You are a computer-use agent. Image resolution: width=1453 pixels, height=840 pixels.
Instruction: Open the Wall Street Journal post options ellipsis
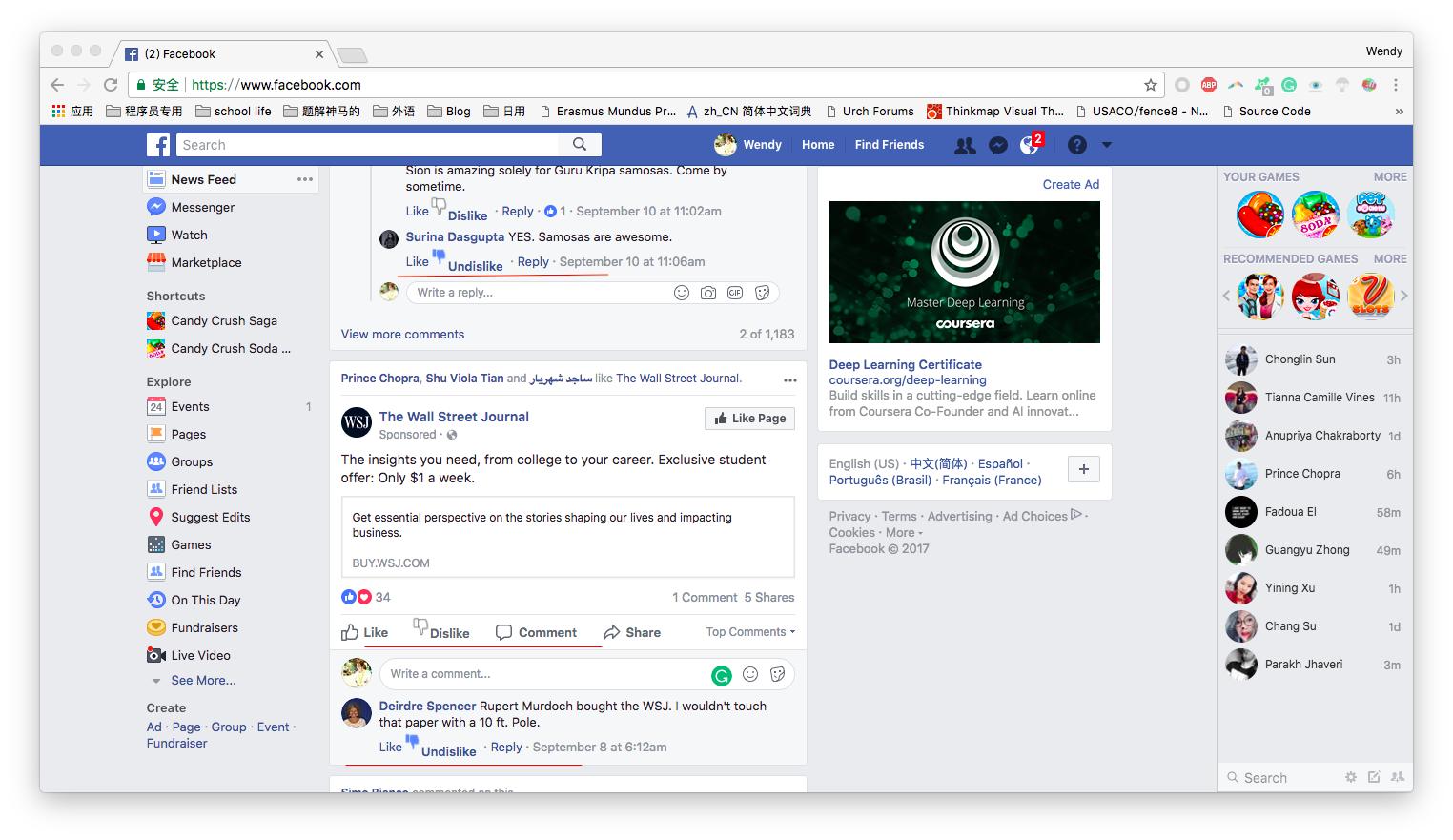coord(789,380)
